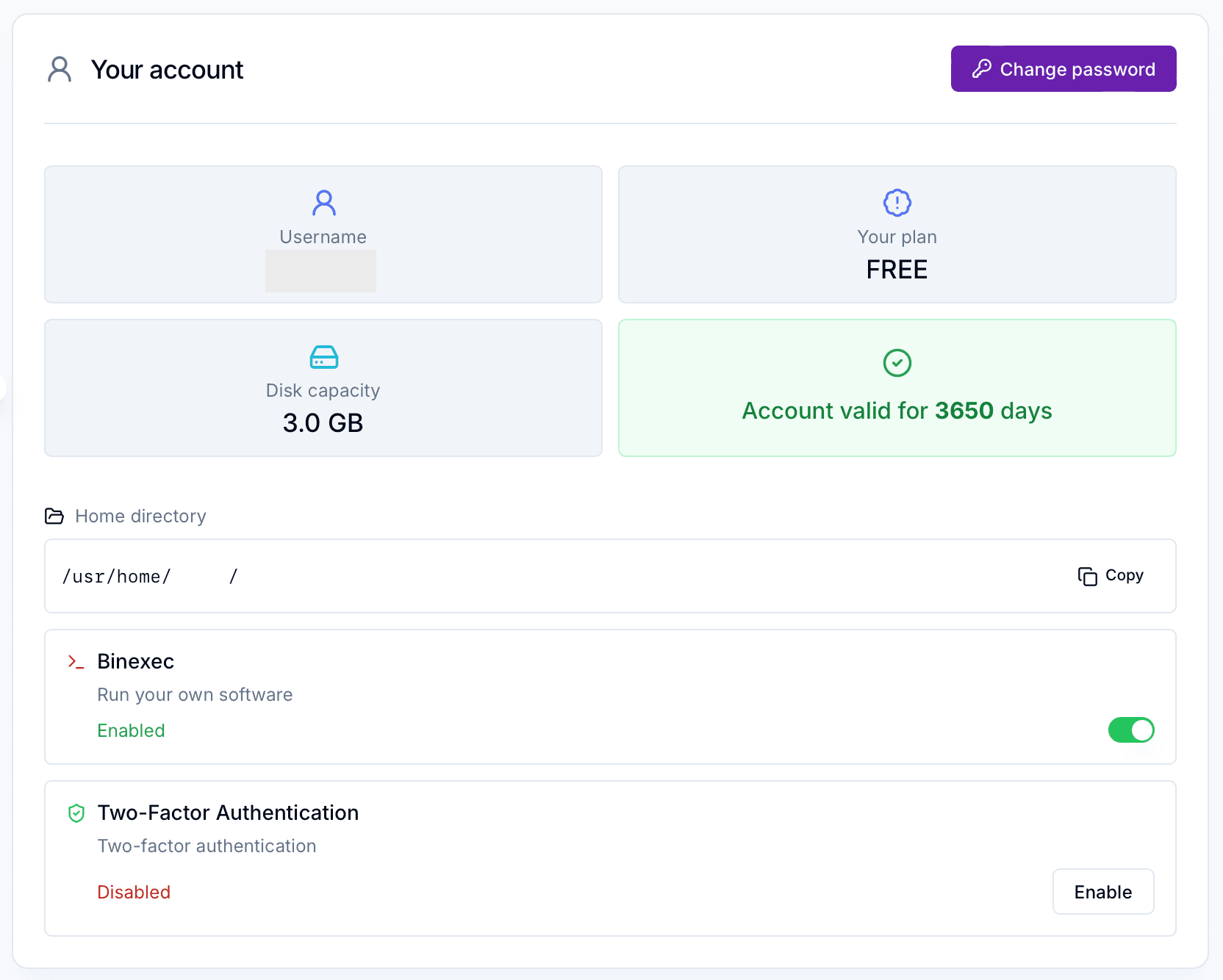
Task: Click the folder icon beside Home directory
Action: (54, 516)
